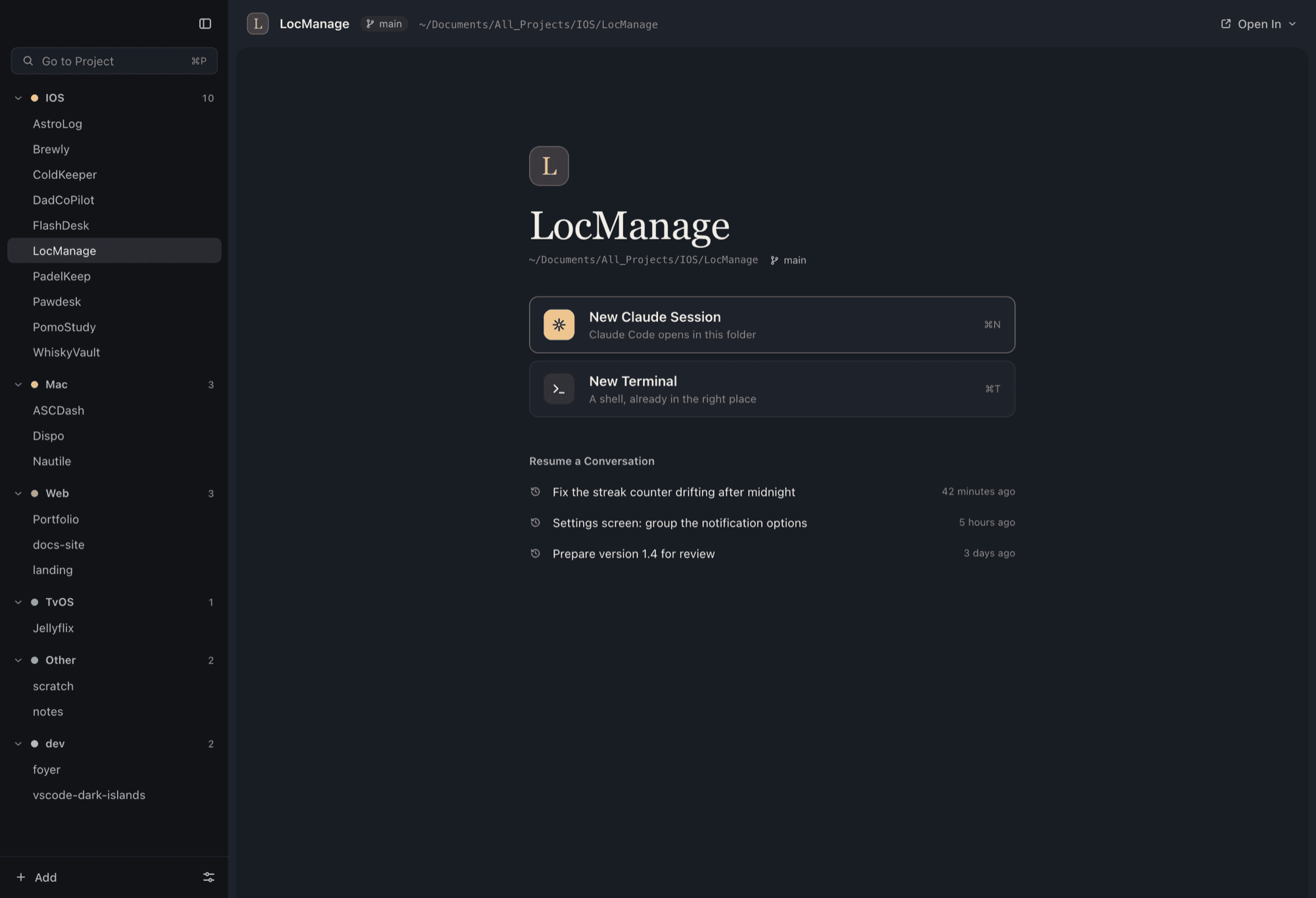Open the Nautile project
The height and width of the screenshot is (898, 1316).
(114, 461)
